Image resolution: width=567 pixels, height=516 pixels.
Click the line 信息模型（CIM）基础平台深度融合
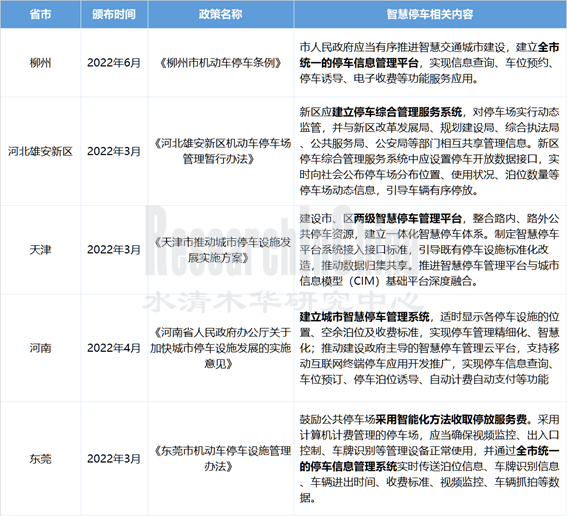tap(389, 281)
